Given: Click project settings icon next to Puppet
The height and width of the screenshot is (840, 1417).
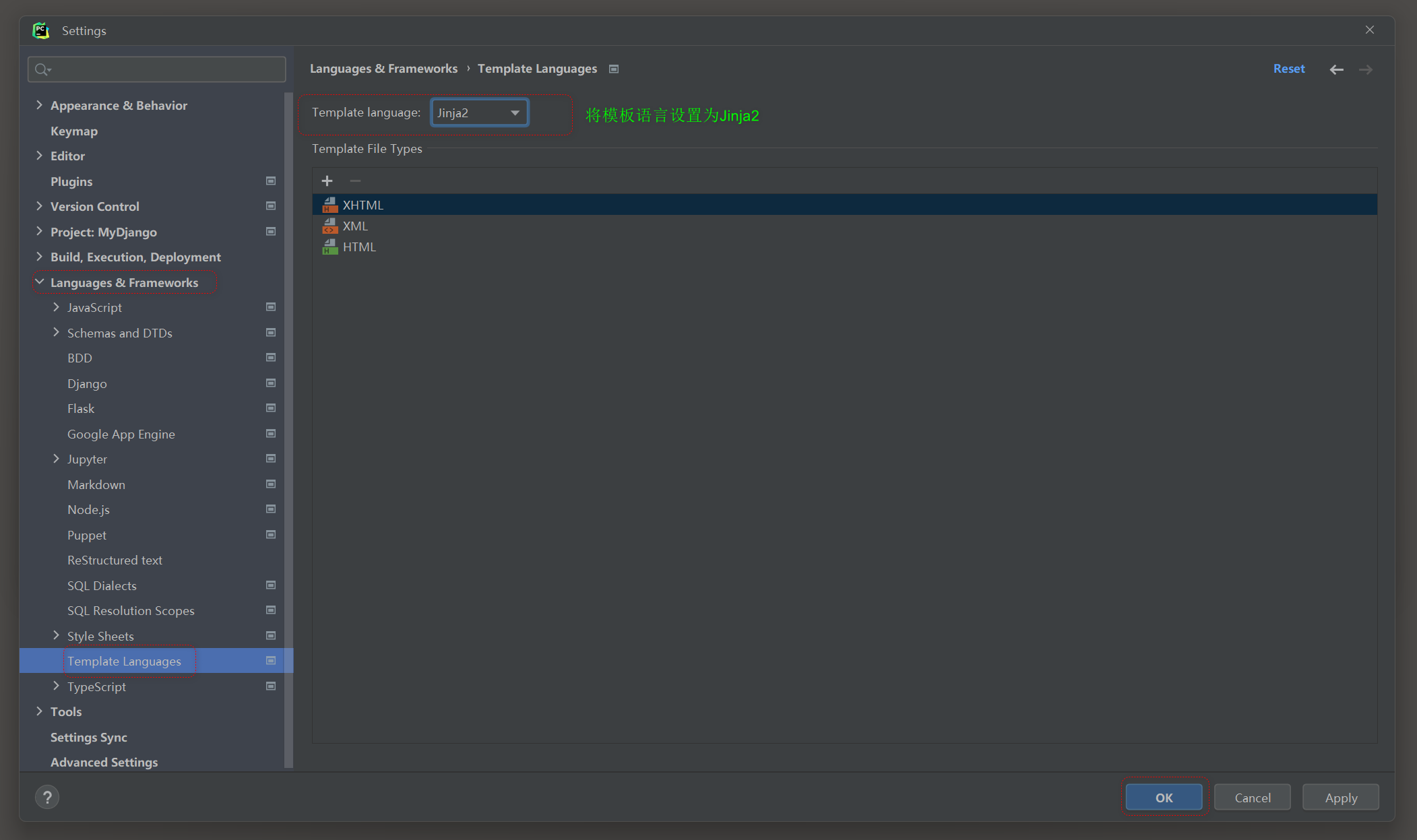Looking at the screenshot, I should [271, 535].
